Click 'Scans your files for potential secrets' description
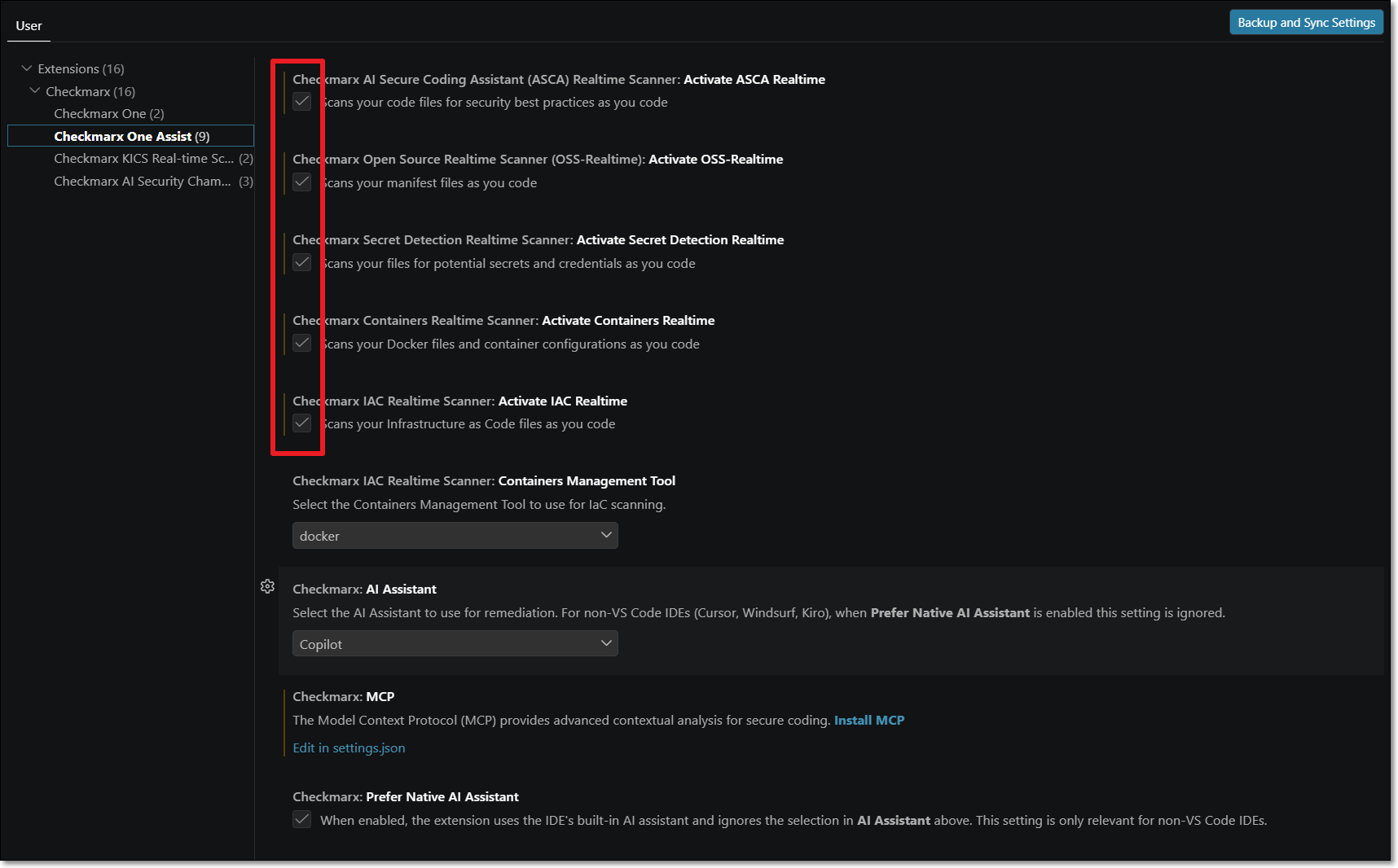The width and height of the screenshot is (1398, 868). click(508, 263)
